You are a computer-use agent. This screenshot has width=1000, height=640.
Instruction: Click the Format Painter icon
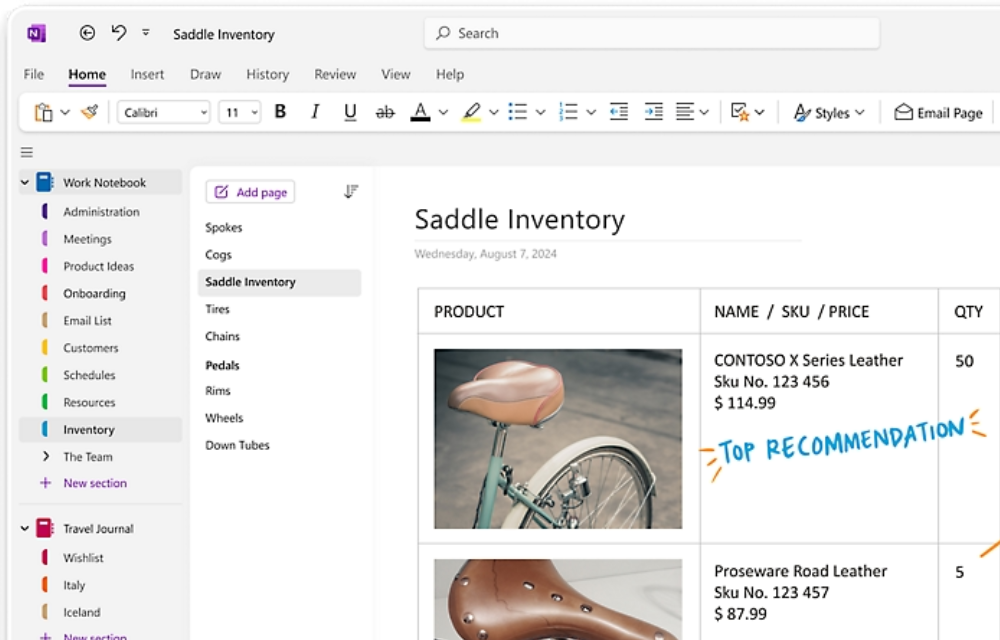(x=90, y=113)
